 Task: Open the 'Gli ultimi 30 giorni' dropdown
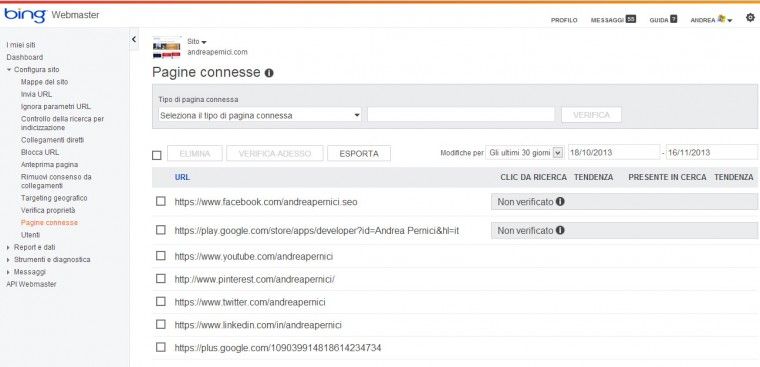click(x=524, y=152)
